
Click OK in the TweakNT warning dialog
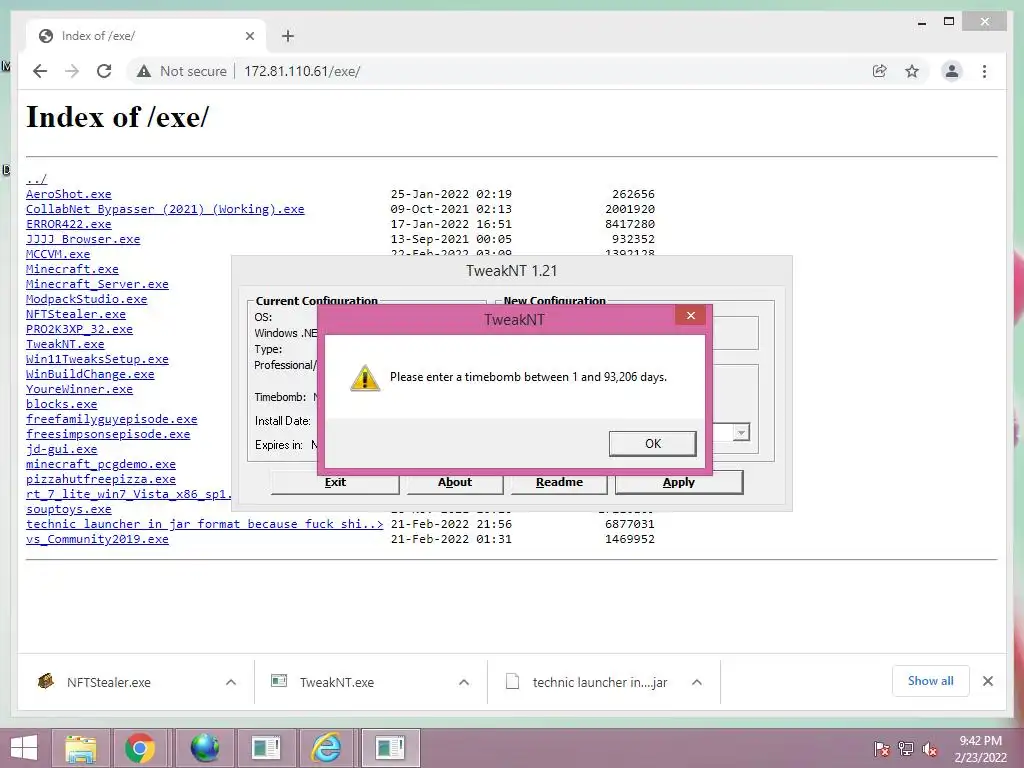coord(652,443)
